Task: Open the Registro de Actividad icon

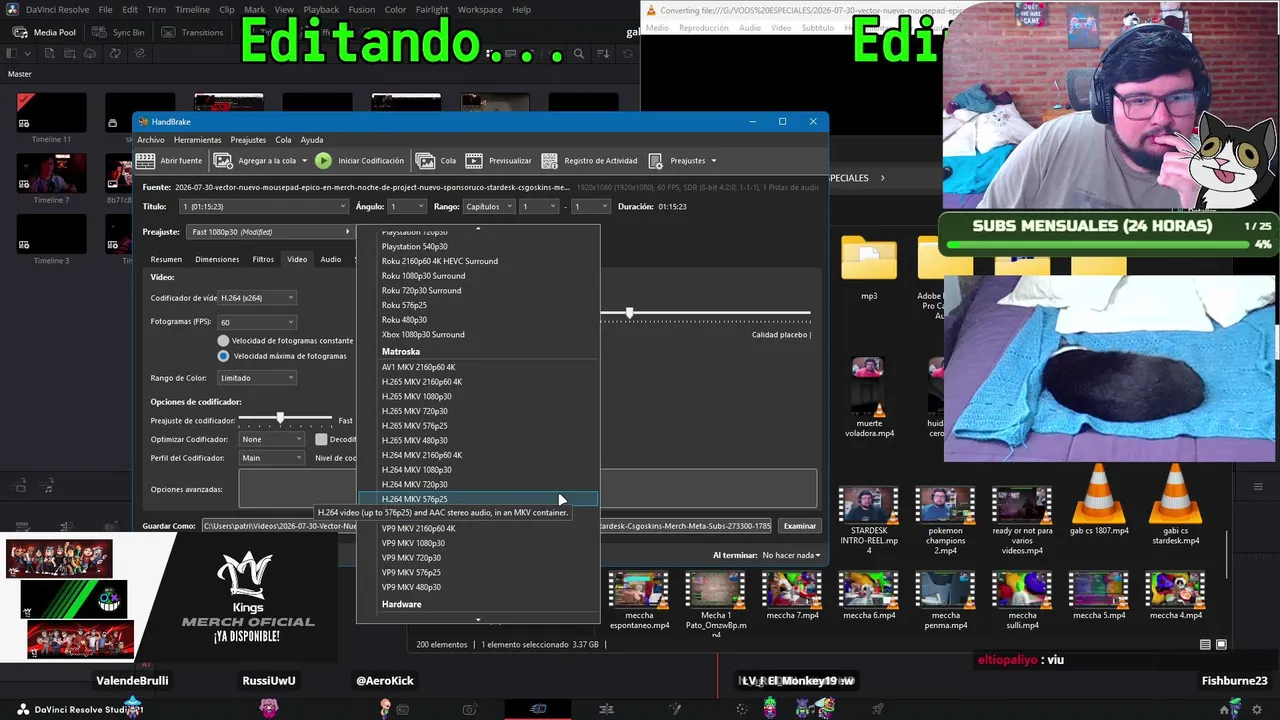Action: [549, 160]
